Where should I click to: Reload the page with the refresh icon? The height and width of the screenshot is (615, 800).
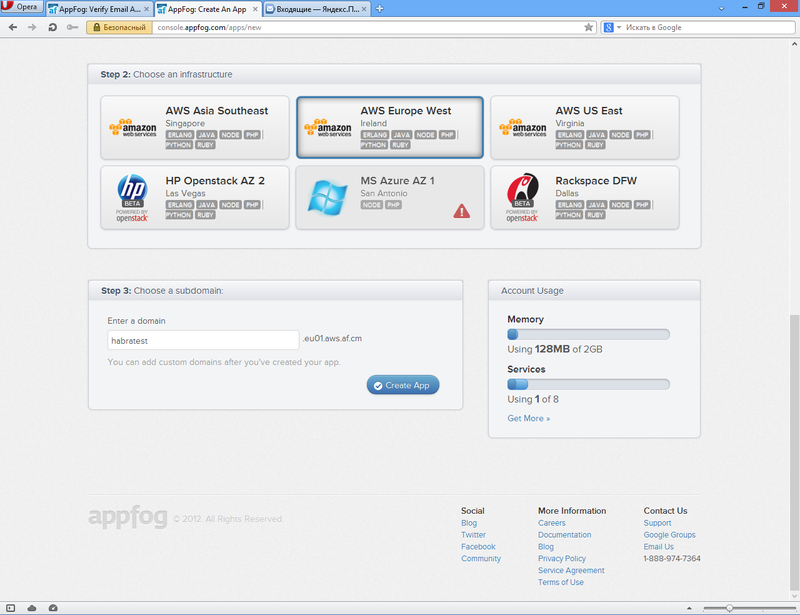(x=52, y=27)
